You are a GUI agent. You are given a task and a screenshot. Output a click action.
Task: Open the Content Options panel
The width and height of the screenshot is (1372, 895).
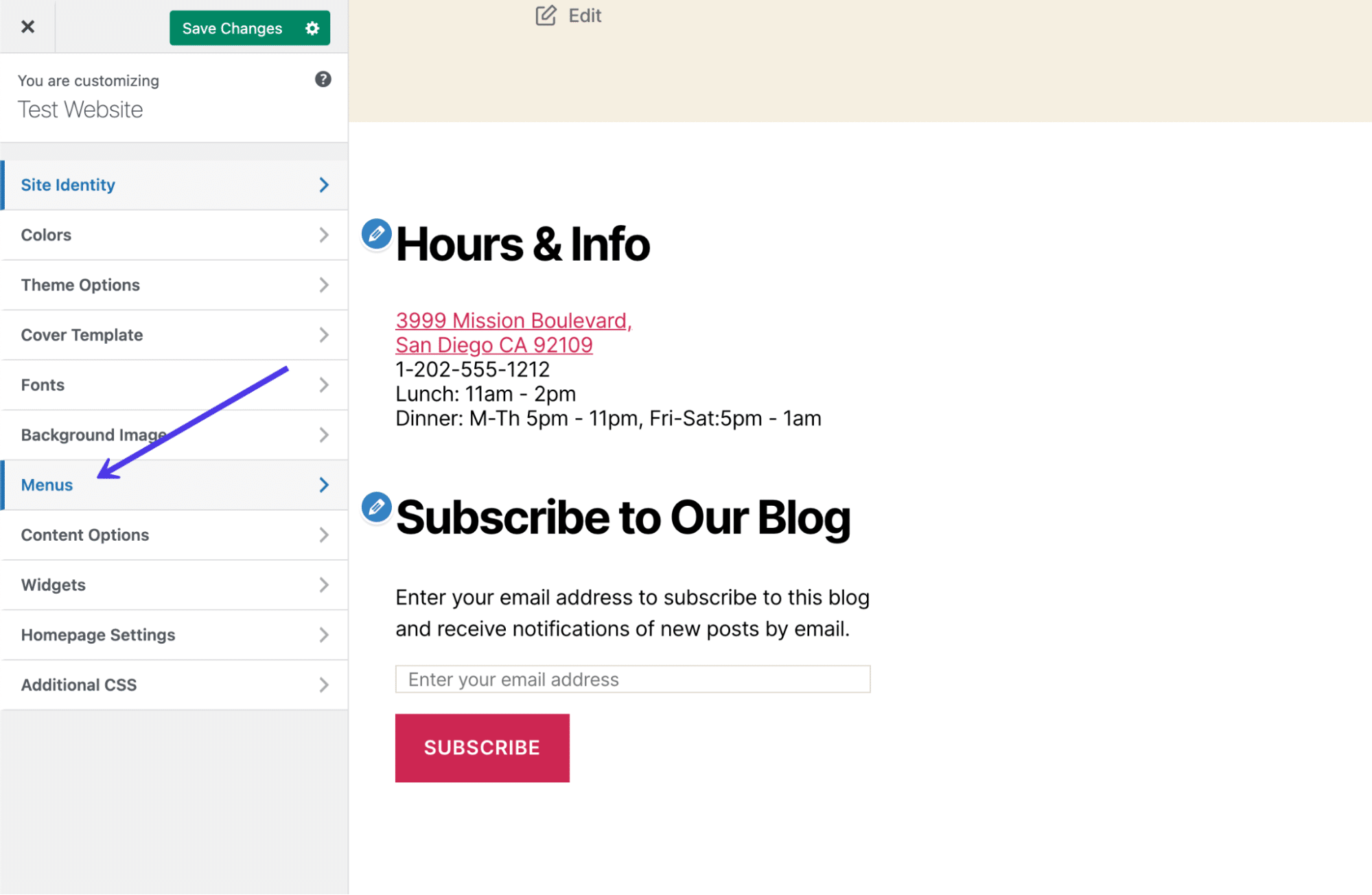click(x=174, y=535)
